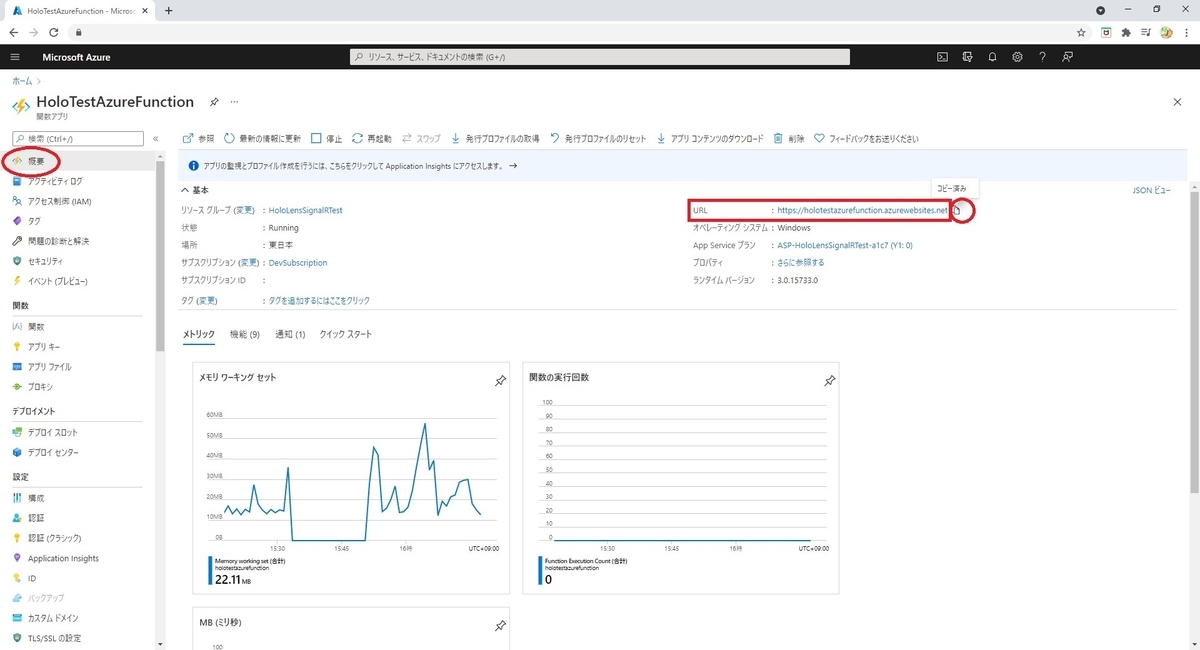Open ASP-HoloLensSignalRTest-a1c7 plan link

tap(845, 245)
